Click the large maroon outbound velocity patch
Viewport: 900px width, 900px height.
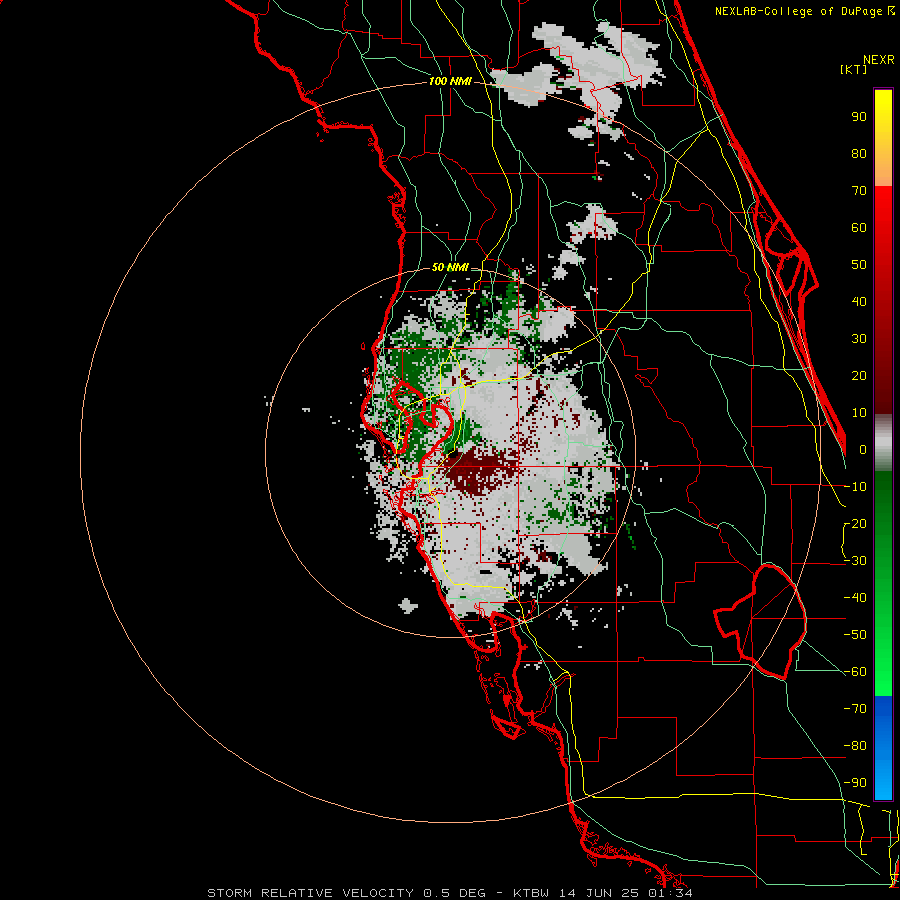(x=481, y=471)
